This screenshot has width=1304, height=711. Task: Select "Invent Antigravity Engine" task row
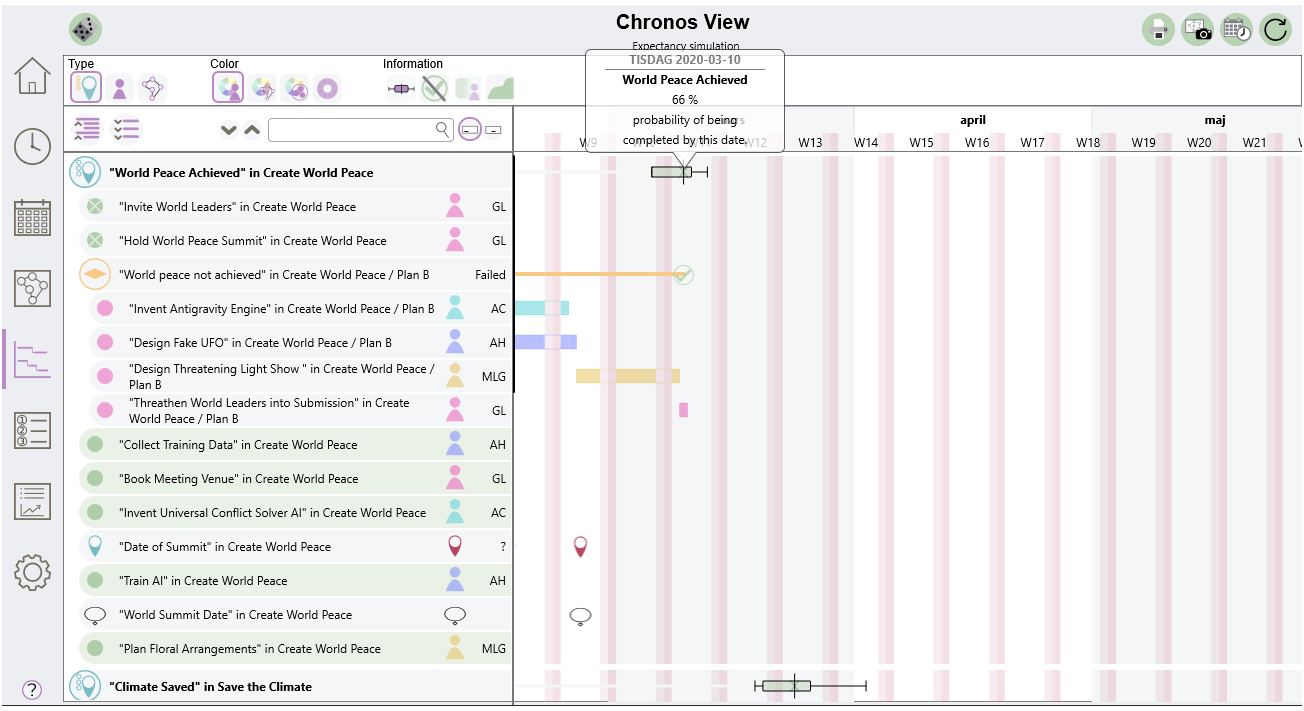click(281, 309)
